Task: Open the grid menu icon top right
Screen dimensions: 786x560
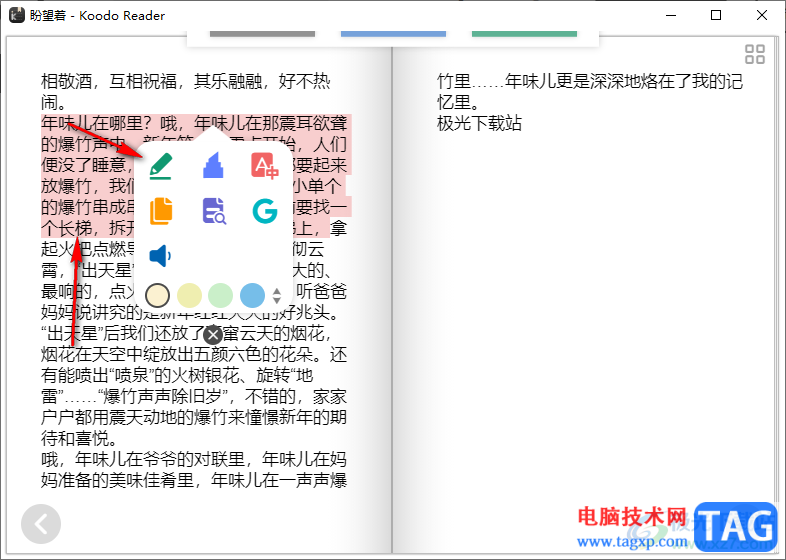Action: [754, 54]
